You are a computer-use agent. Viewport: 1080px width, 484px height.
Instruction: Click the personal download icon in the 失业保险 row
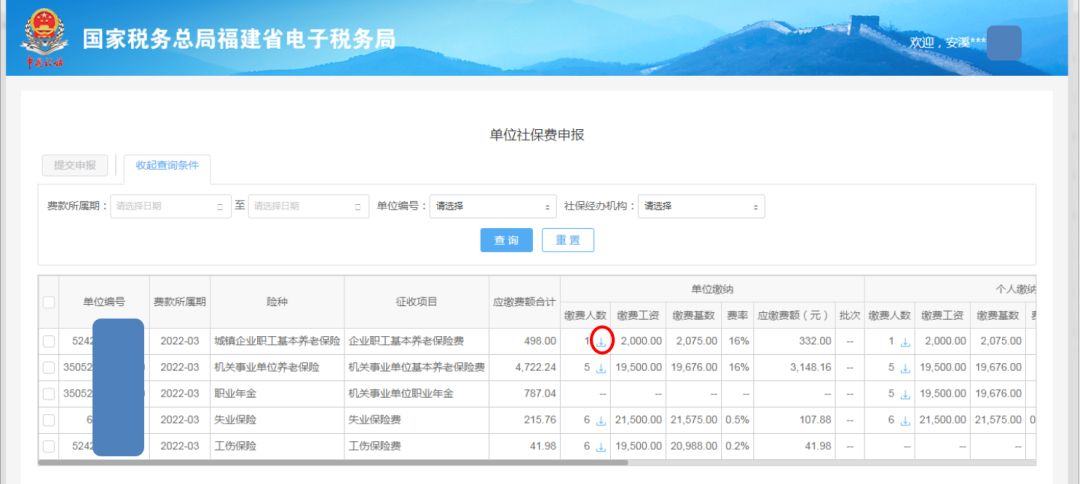(905, 421)
